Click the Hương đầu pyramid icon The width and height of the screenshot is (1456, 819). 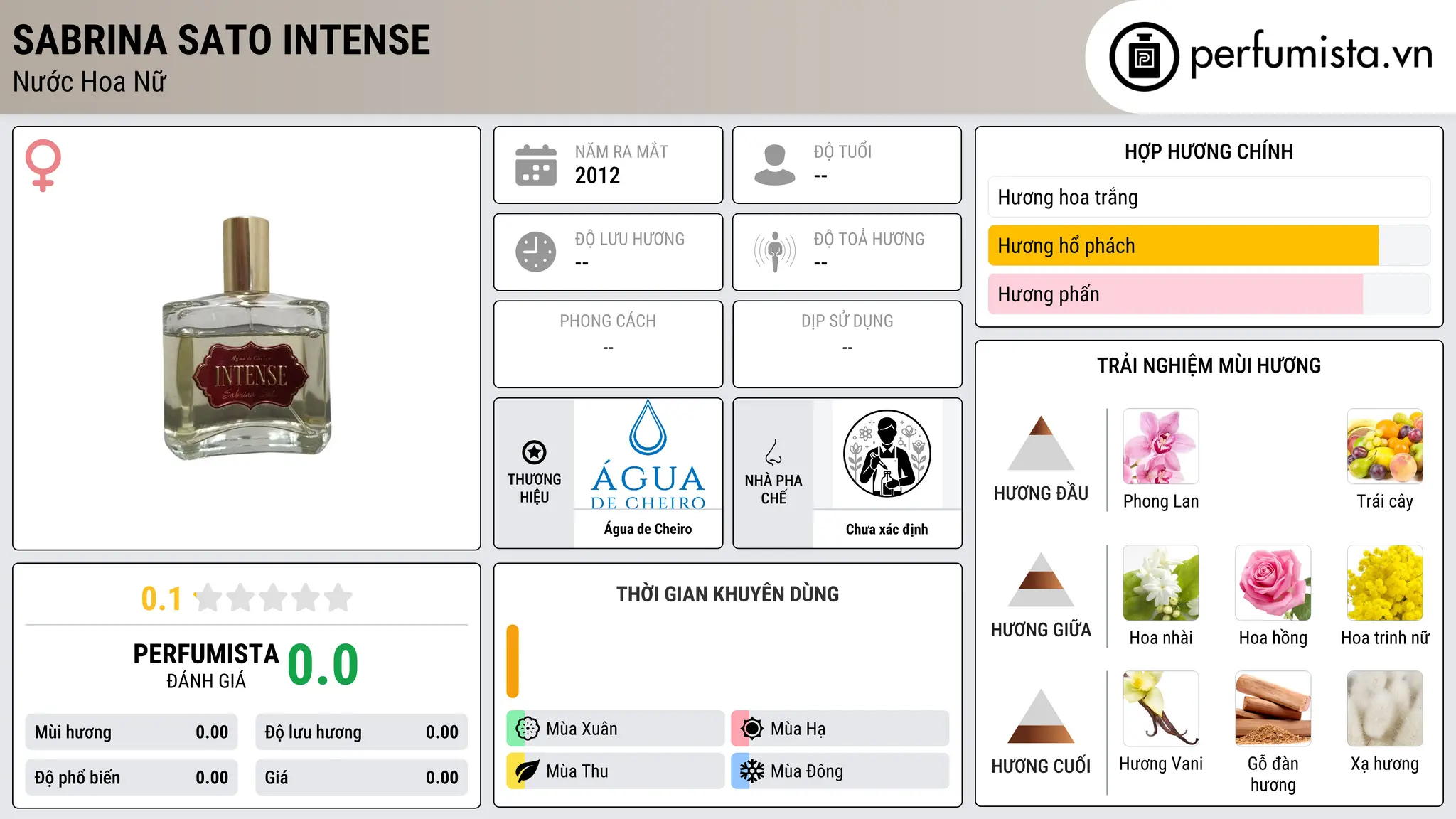[1041, 443]
